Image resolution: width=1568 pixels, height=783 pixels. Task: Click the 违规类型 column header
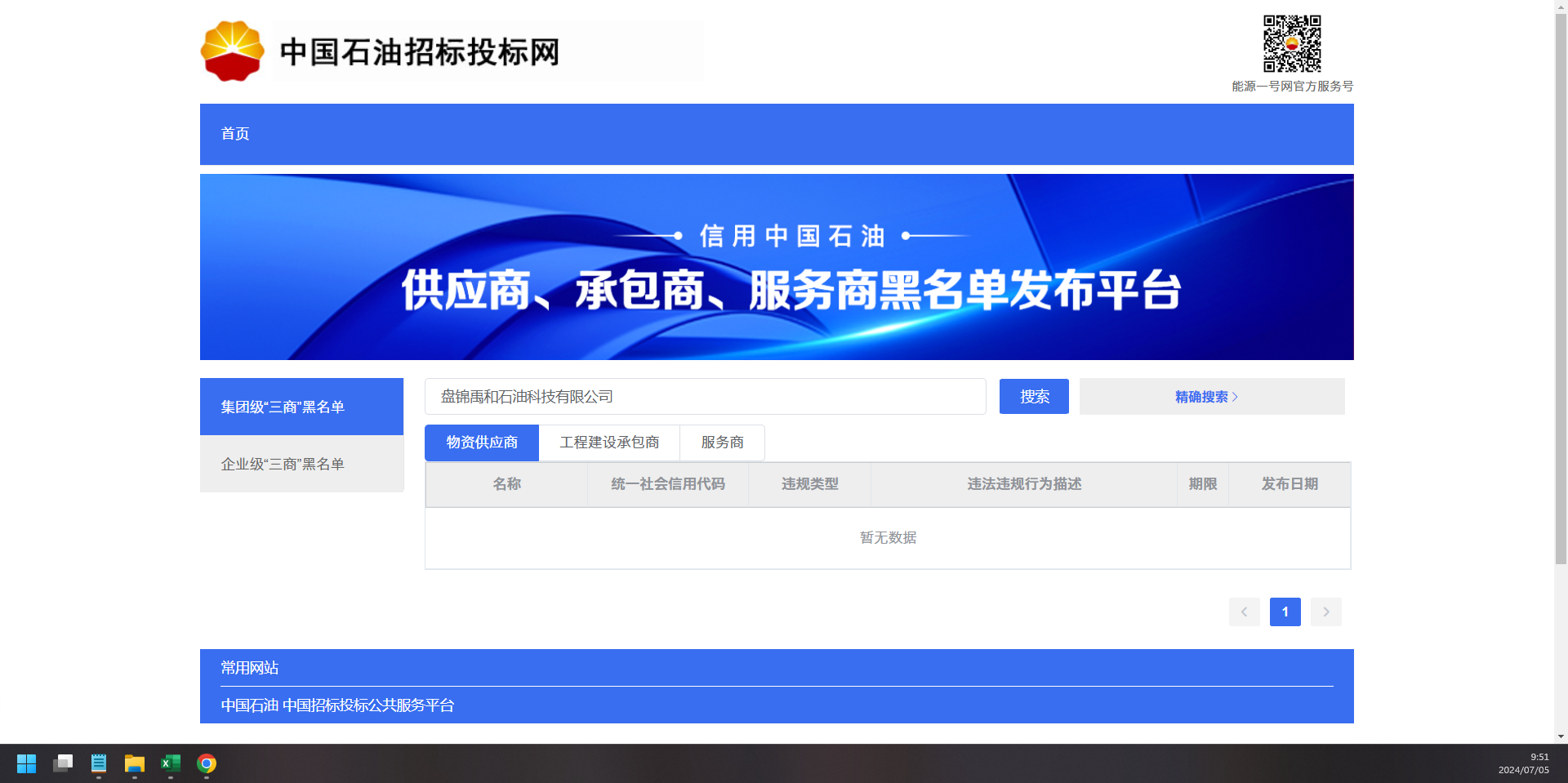810,484
